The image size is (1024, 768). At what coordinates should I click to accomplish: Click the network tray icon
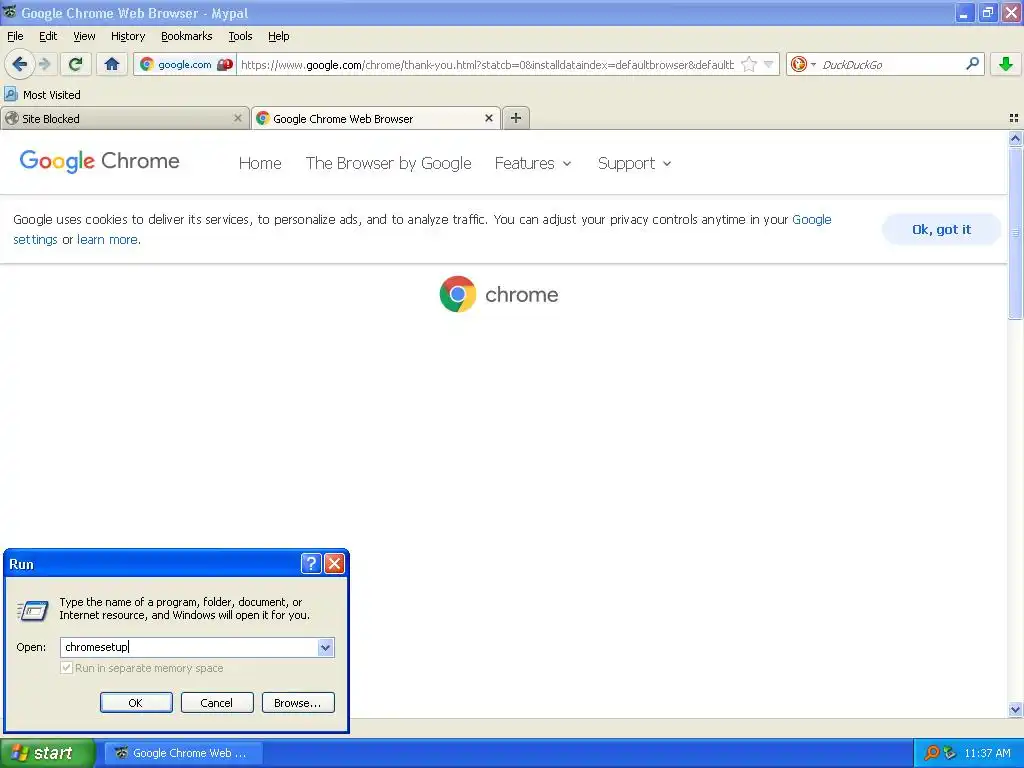950,753
